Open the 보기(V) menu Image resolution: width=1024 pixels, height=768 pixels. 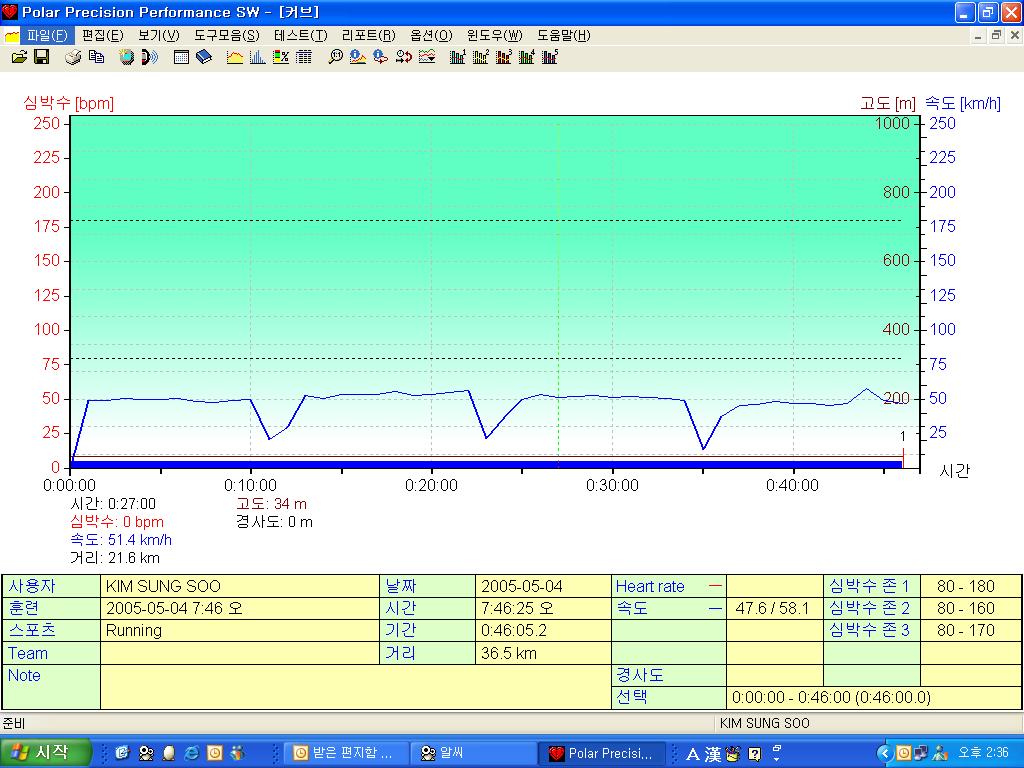click(x=159, y=35)
